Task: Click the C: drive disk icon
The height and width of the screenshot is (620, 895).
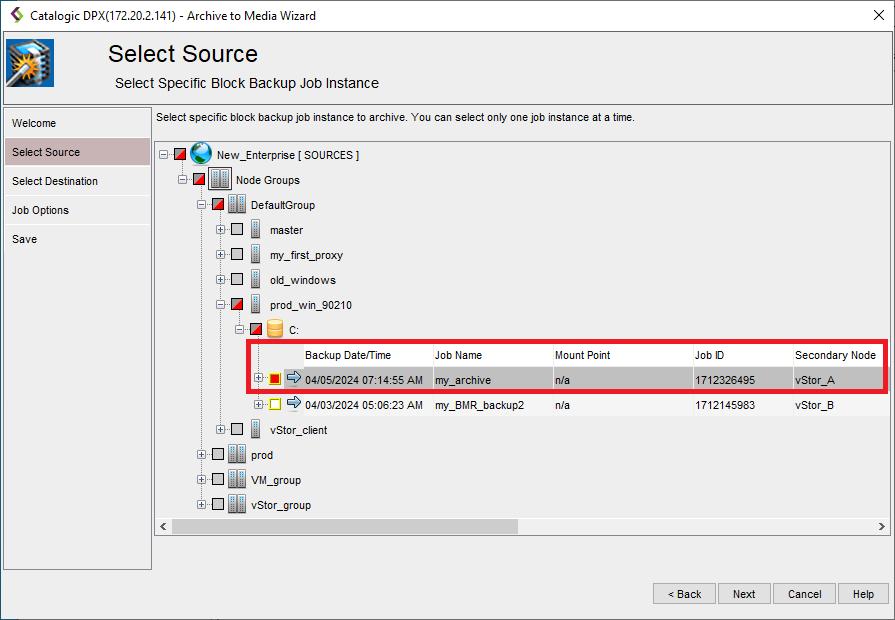Action: tap(275, 329)
